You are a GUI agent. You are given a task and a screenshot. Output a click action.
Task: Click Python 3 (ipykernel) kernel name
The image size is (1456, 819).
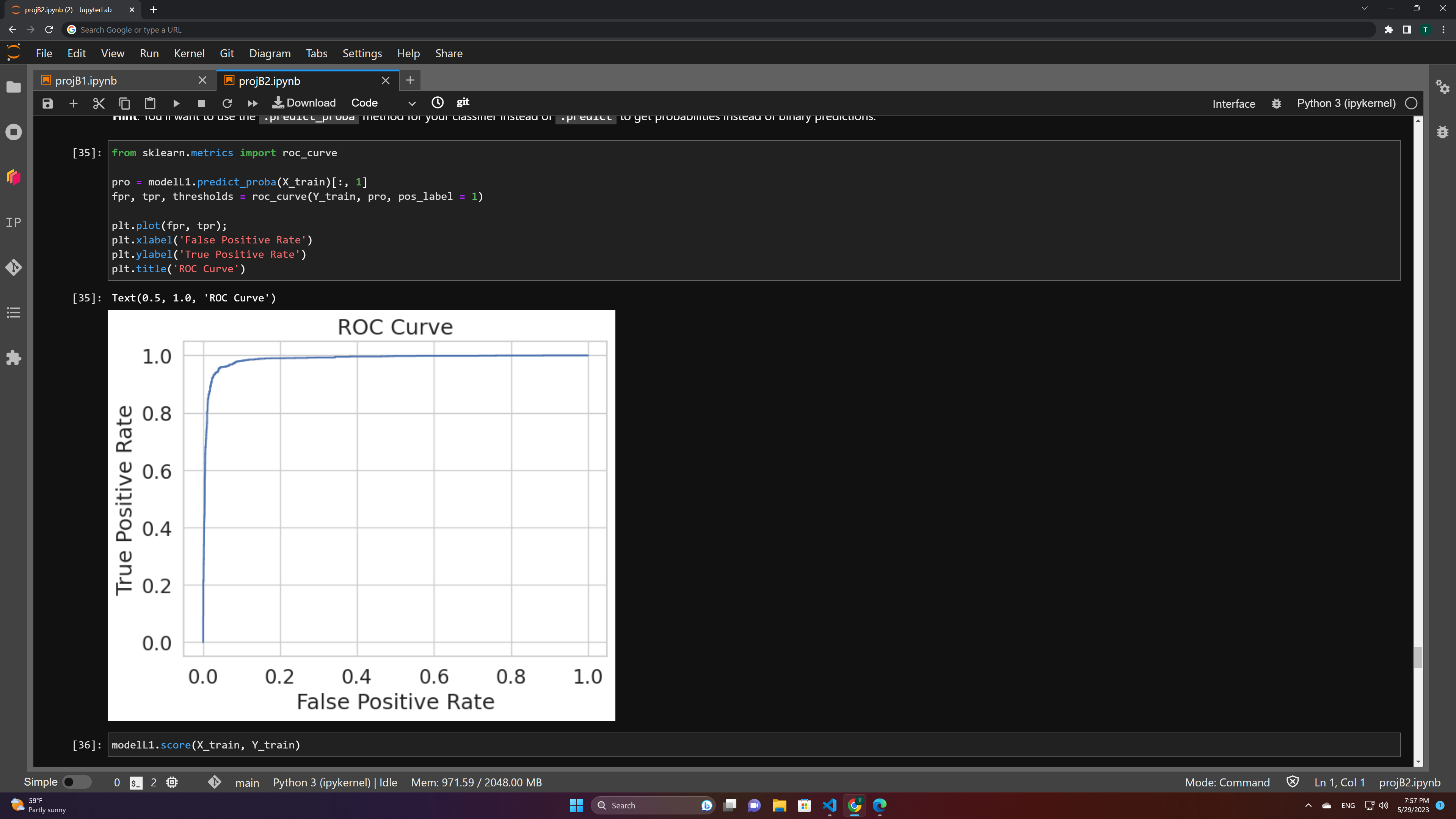1346,104
